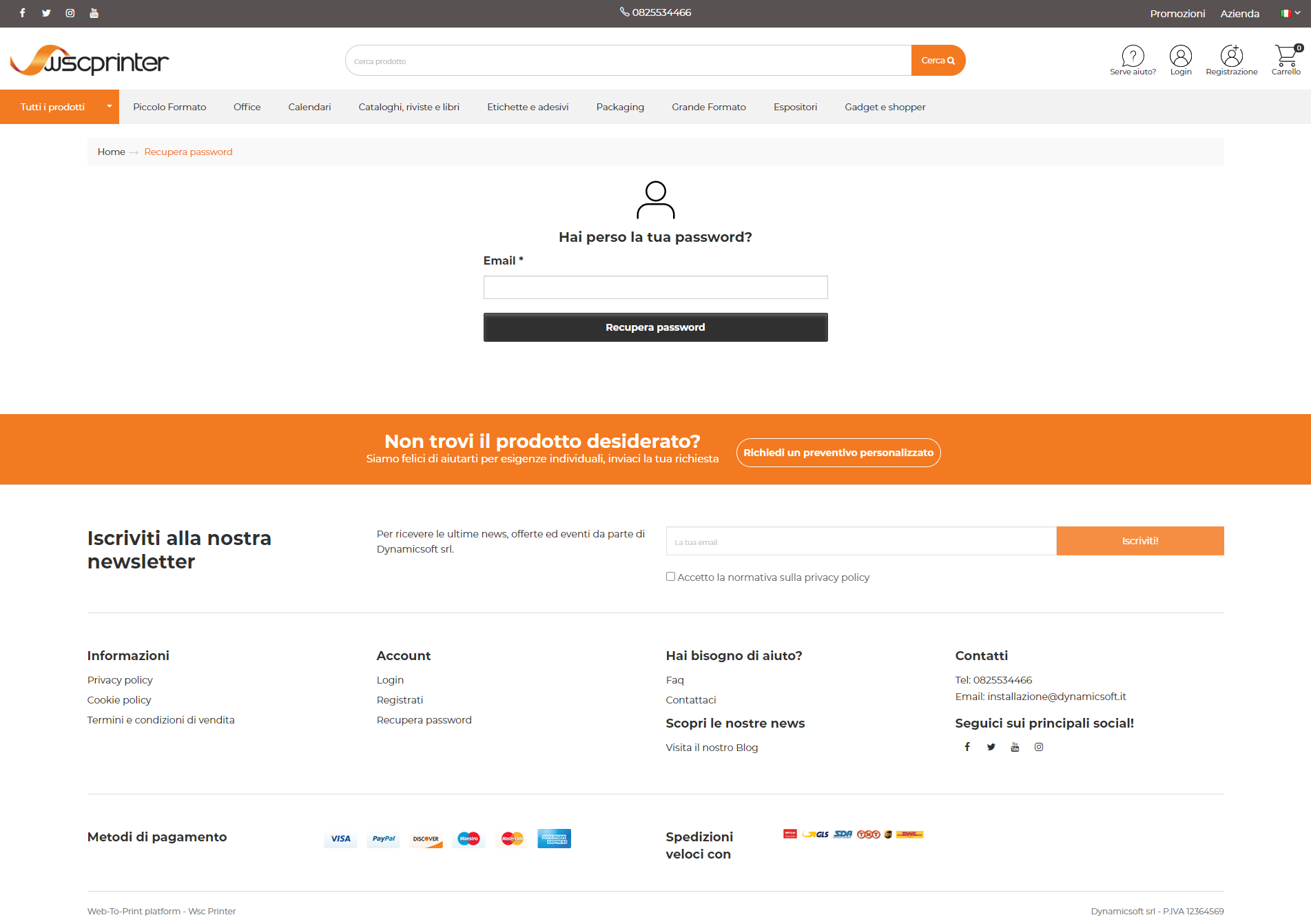Click the Email input field
1311x924 pixels.
pyautogui.click(x=655, y=287)
